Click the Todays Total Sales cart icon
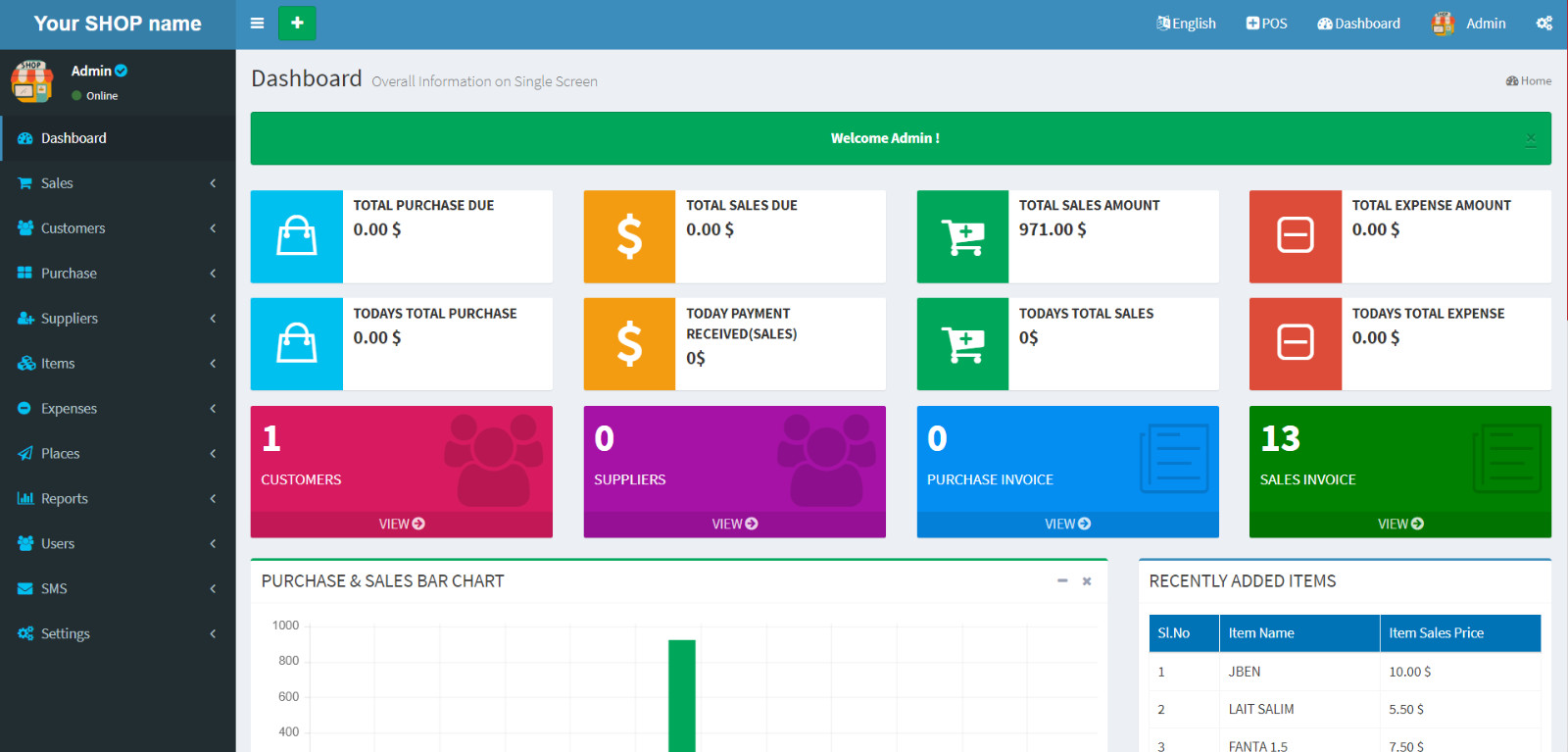The height and width of the screenshot is (752, 1568). [962, 344]
